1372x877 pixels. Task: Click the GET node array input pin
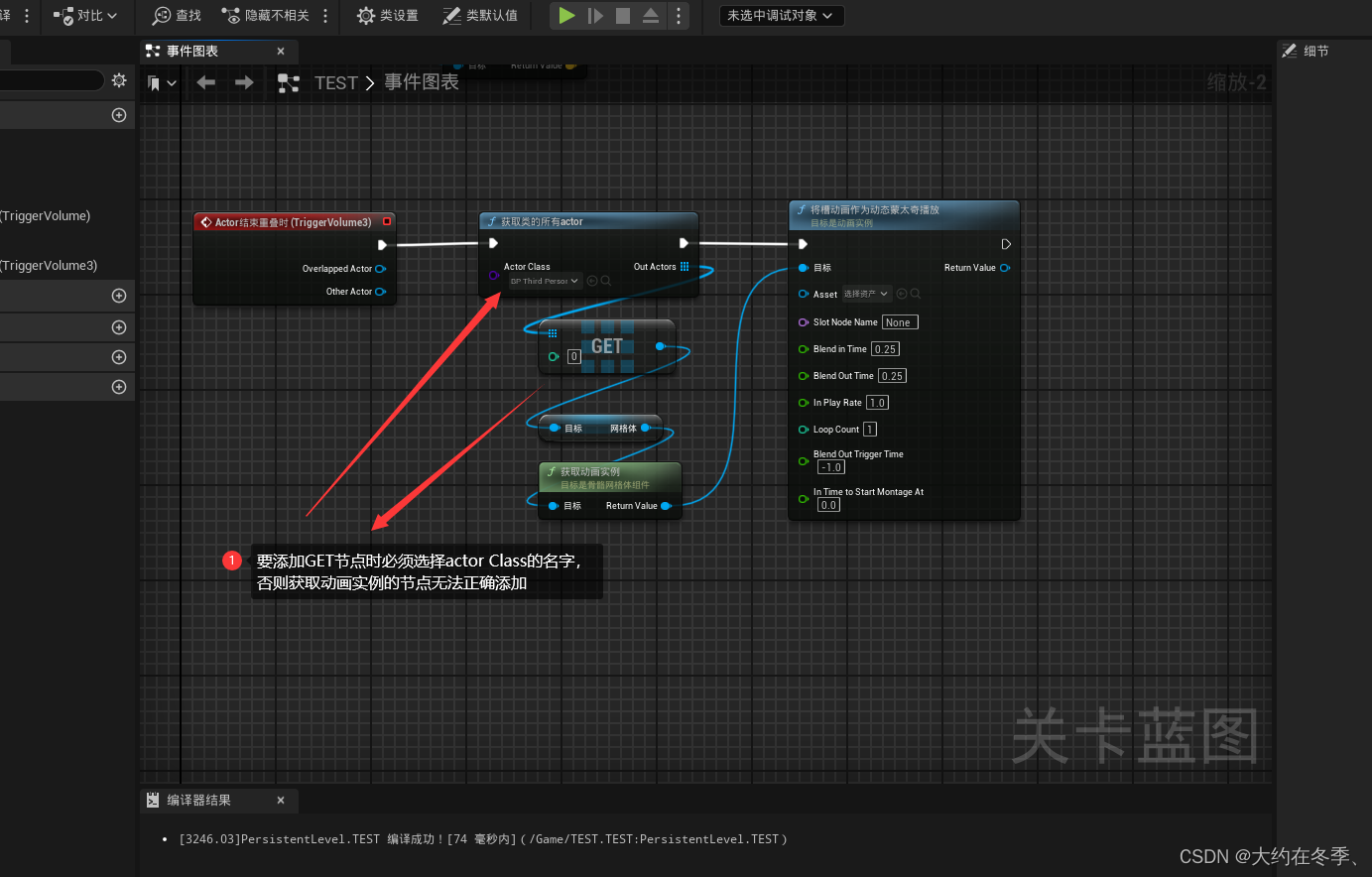pyautogui.click(x=553, y=333)
